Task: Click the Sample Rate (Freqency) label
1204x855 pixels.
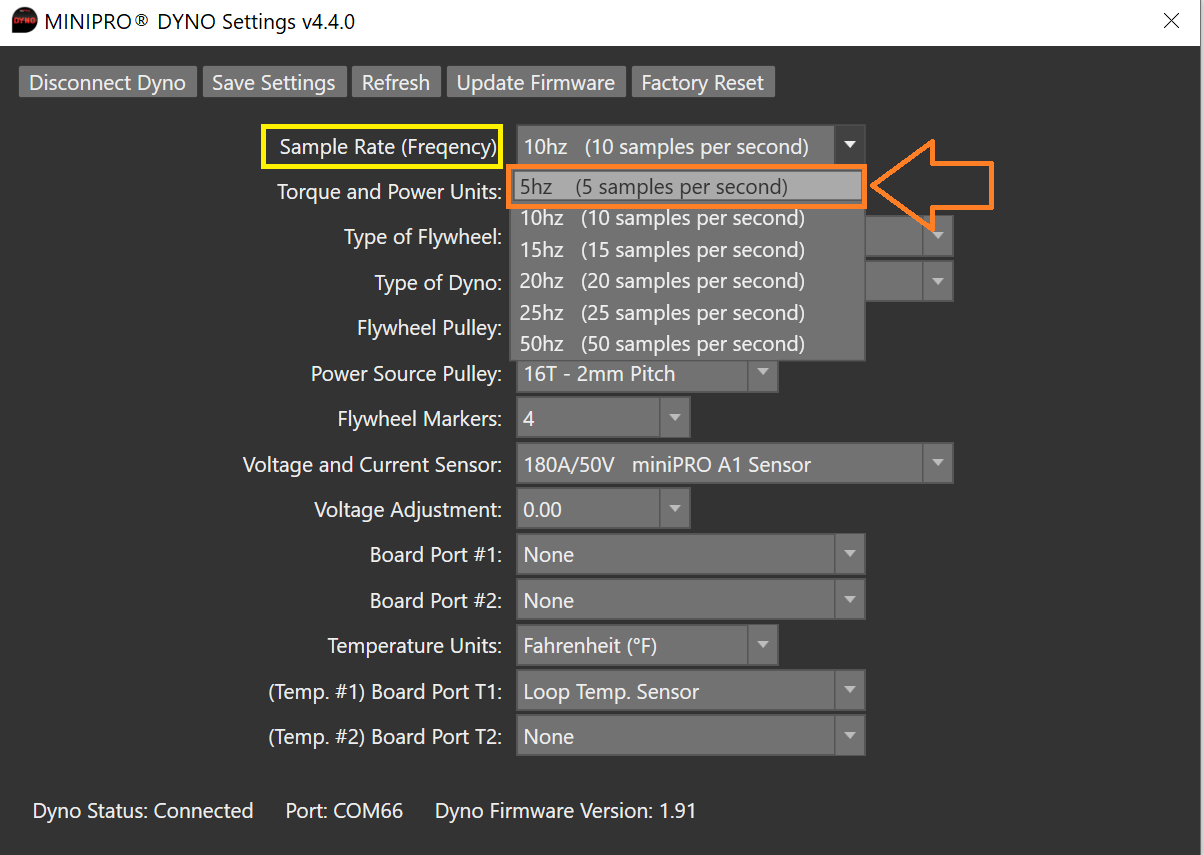Action: [x=388, y=147]
